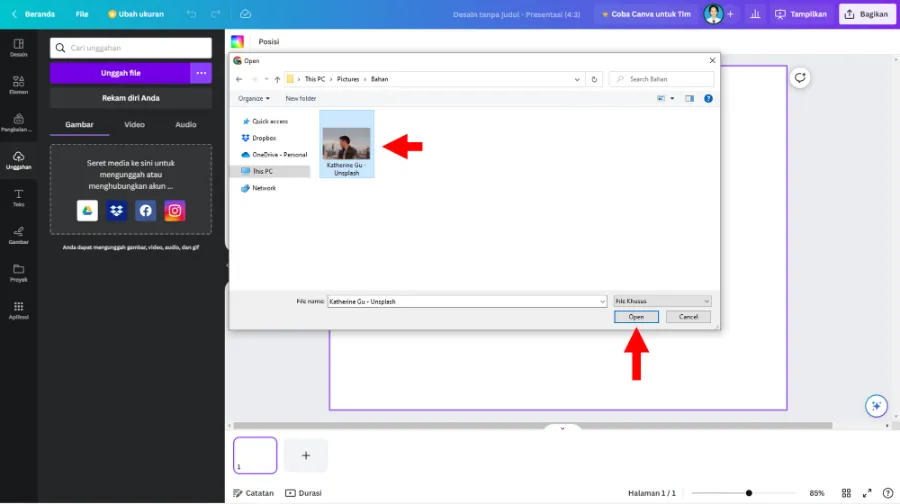Click the undo arrow in top bar
The width and height of the screenshot is (900, 504).
[191, 14]
